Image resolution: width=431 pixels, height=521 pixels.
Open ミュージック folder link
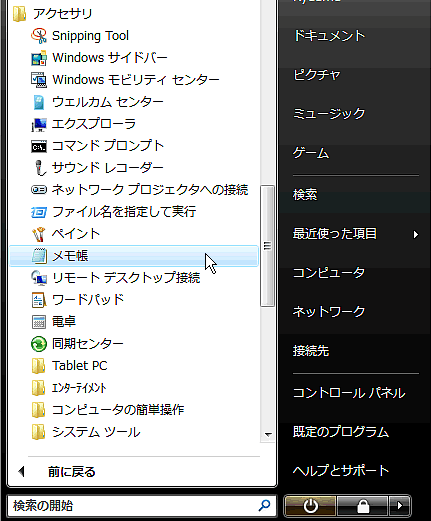pyautogui.click(x=329, y=114)
